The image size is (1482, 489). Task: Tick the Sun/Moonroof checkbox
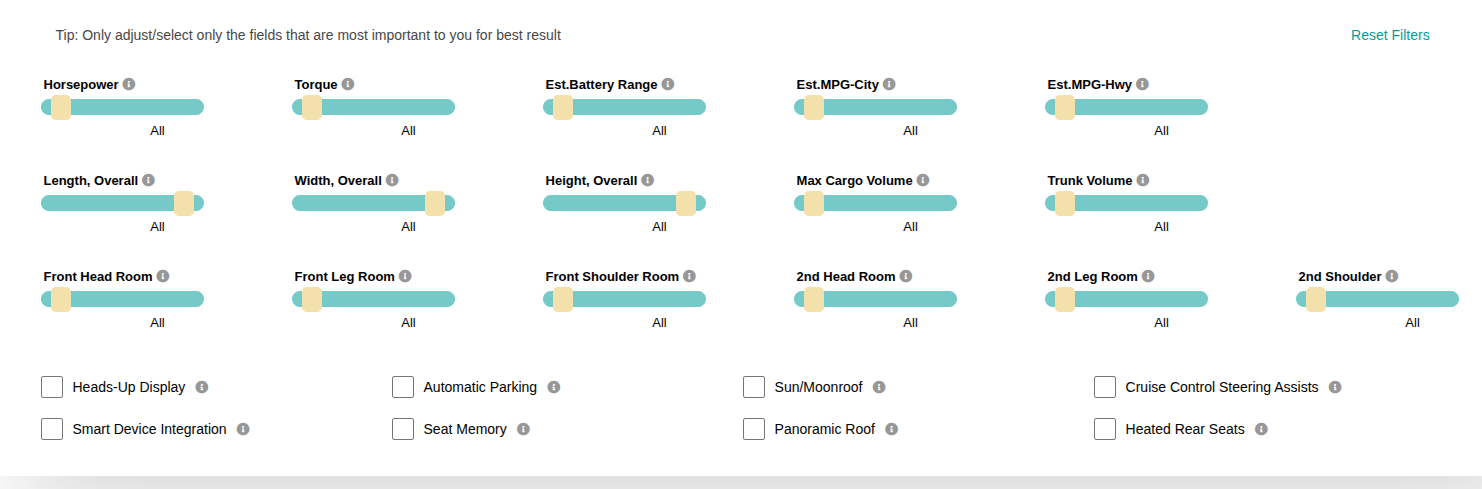(x=754, y=387)
